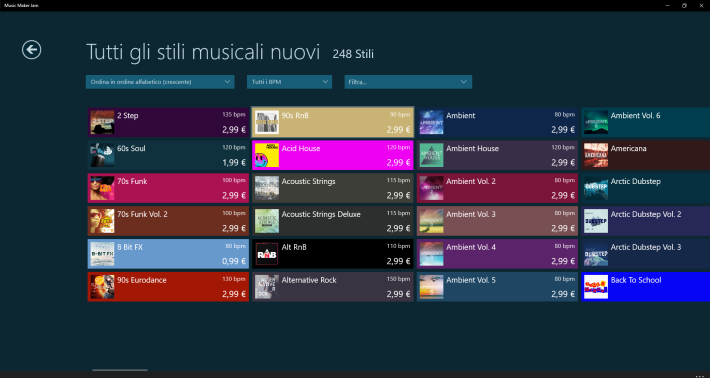Open the 60s Soul cover art
The height and width of the screenshot is (378, 710).
point(102,155)
